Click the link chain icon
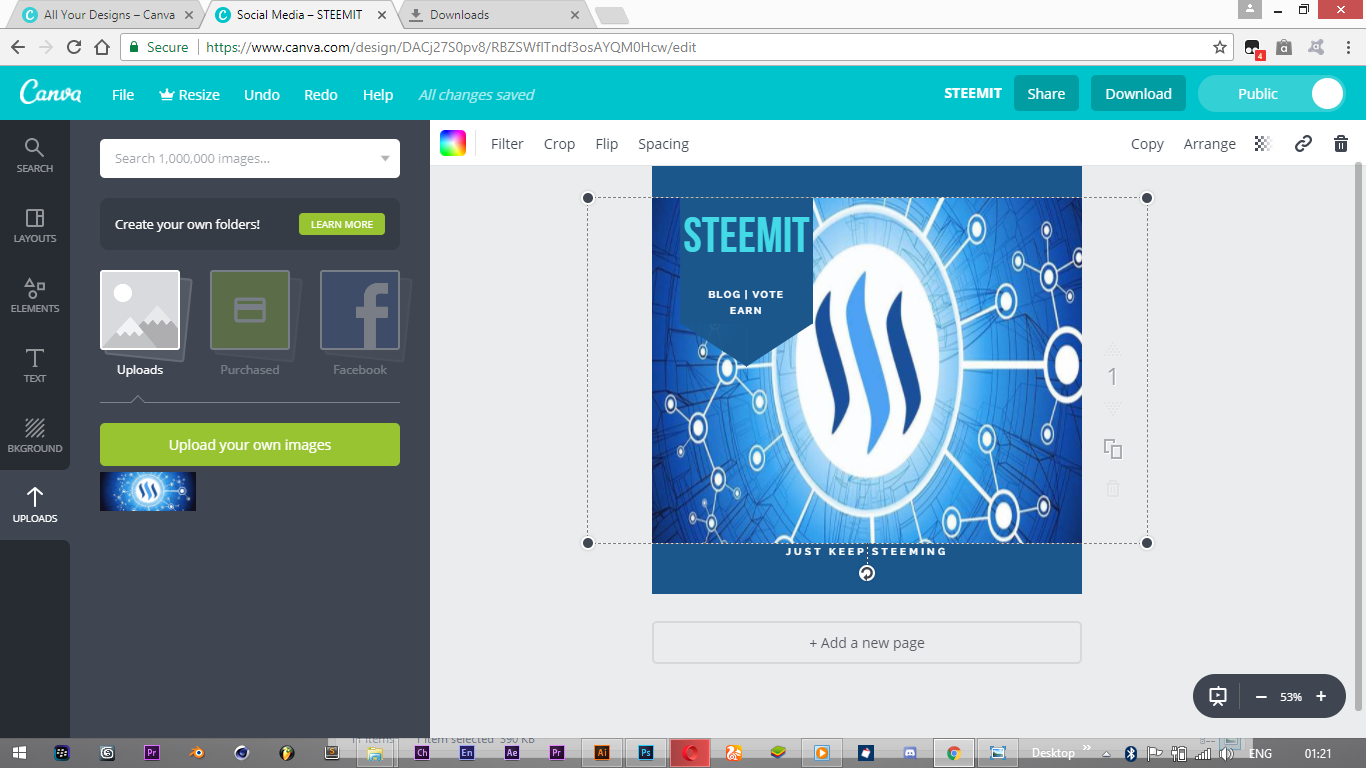 click(x=1303, y=144)
